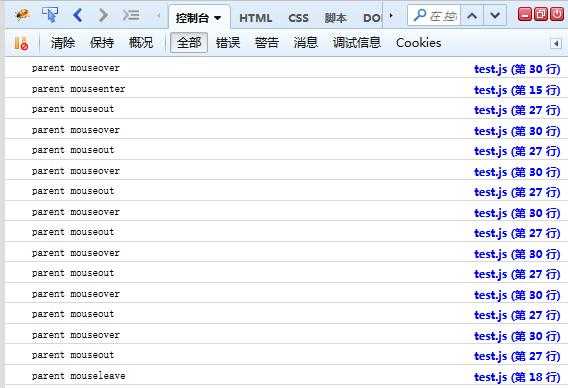
Task: Switch to the 脚本 tab
Action: click(335, 18)
